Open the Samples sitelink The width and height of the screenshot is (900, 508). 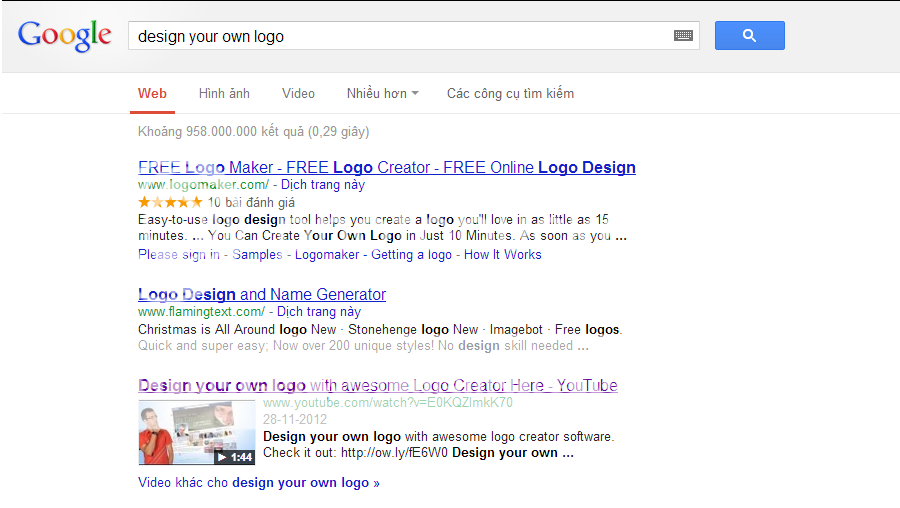pos(257,254)
